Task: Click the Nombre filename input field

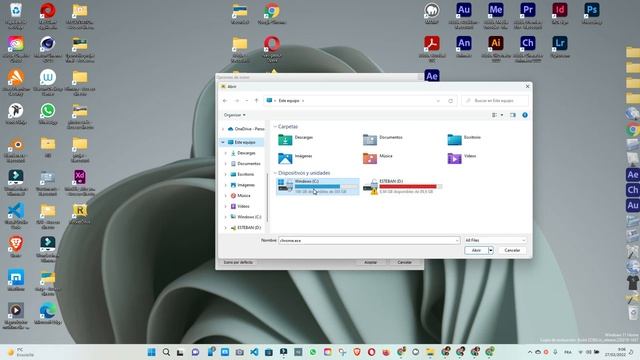Action: (366, 240)
